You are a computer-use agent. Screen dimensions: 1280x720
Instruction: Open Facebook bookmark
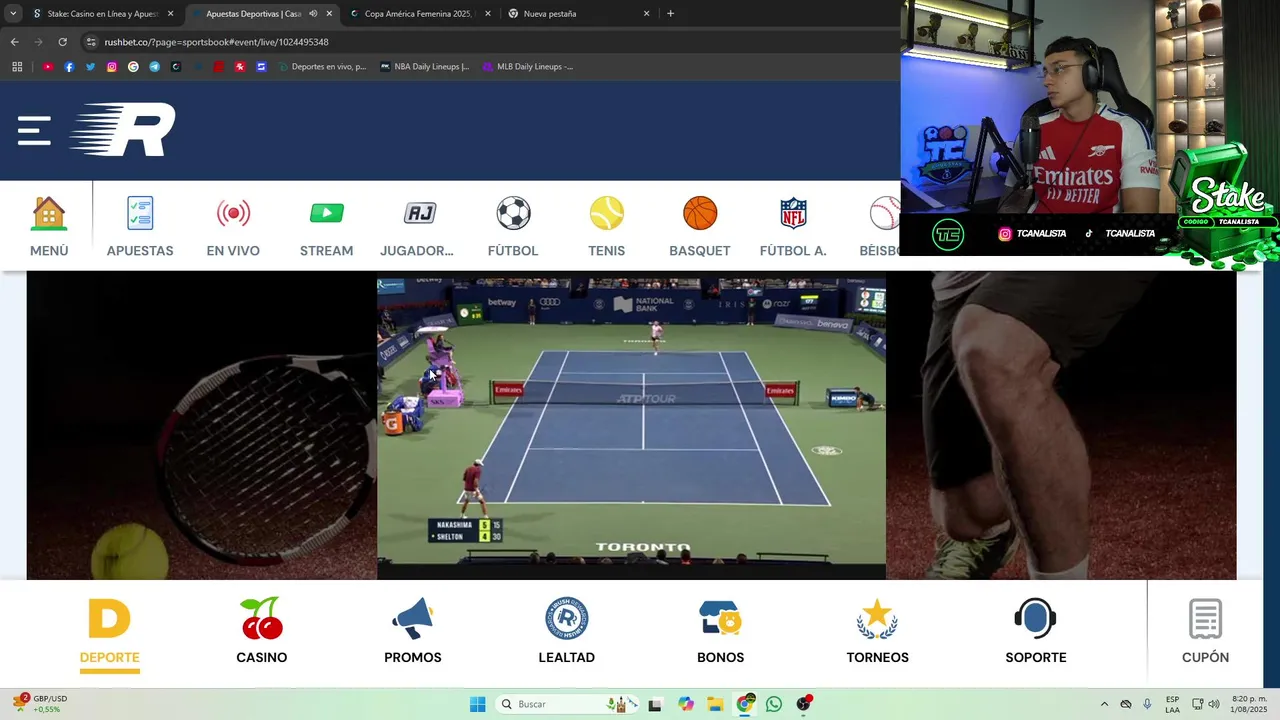point(69,67)
